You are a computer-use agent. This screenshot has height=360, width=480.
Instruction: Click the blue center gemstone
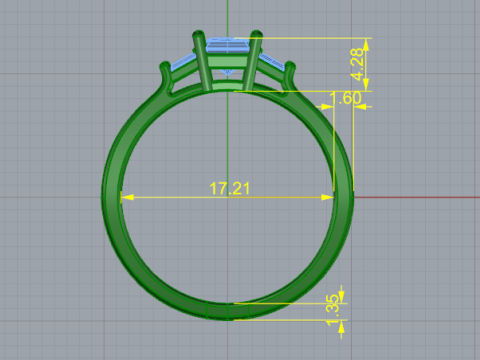pyautogui.click(x=228, y=46)
